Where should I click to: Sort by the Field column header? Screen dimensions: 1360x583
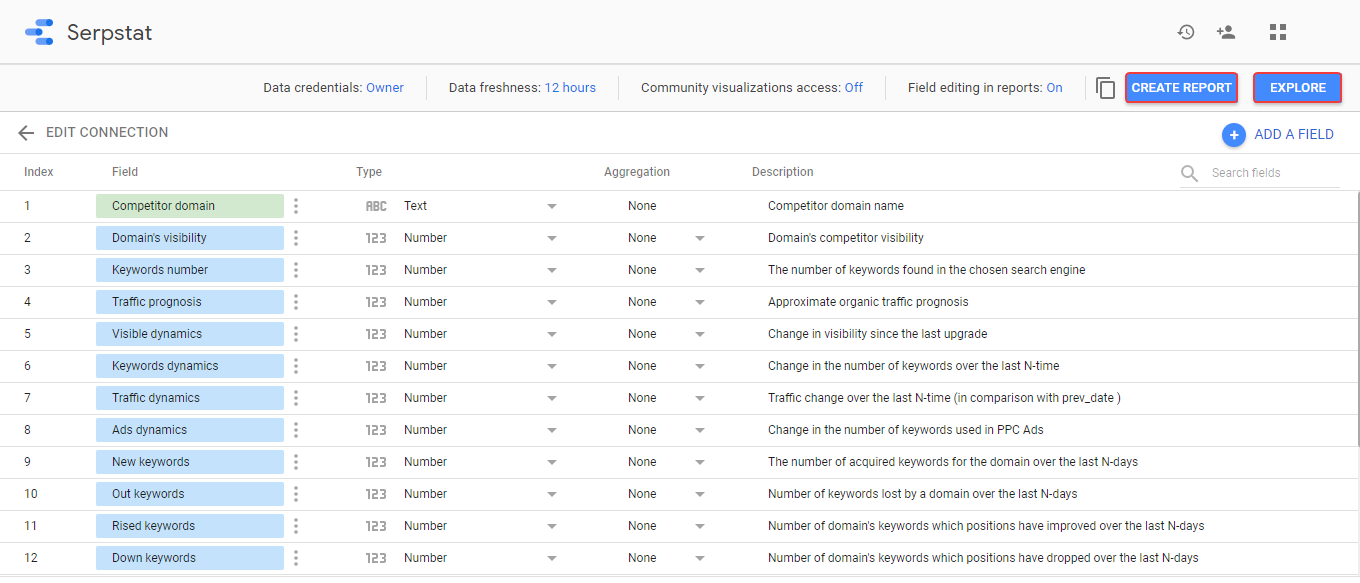pyautogui.click(x=125, y=172)
